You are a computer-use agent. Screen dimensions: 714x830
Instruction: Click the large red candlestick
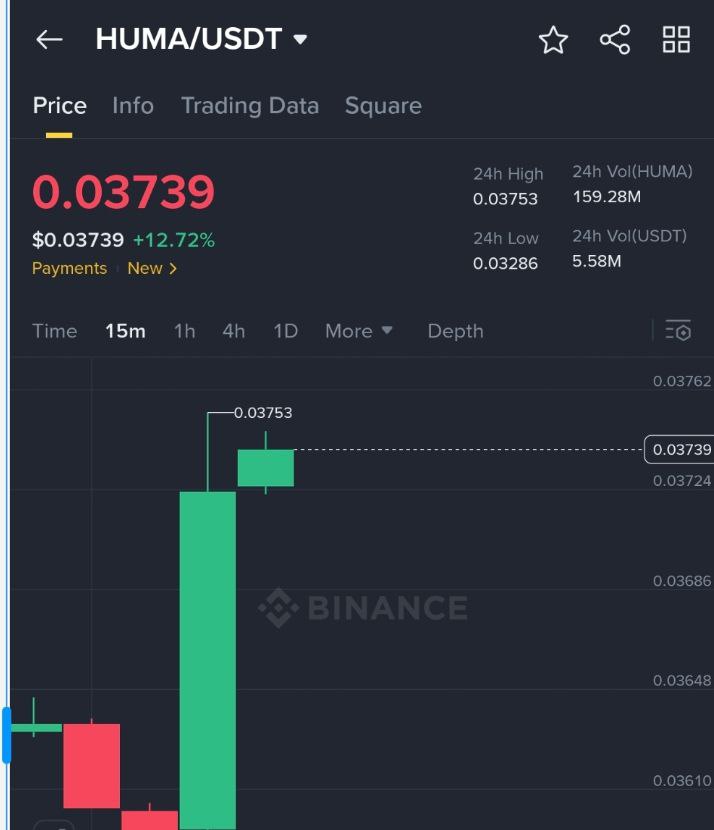(92, 765)
